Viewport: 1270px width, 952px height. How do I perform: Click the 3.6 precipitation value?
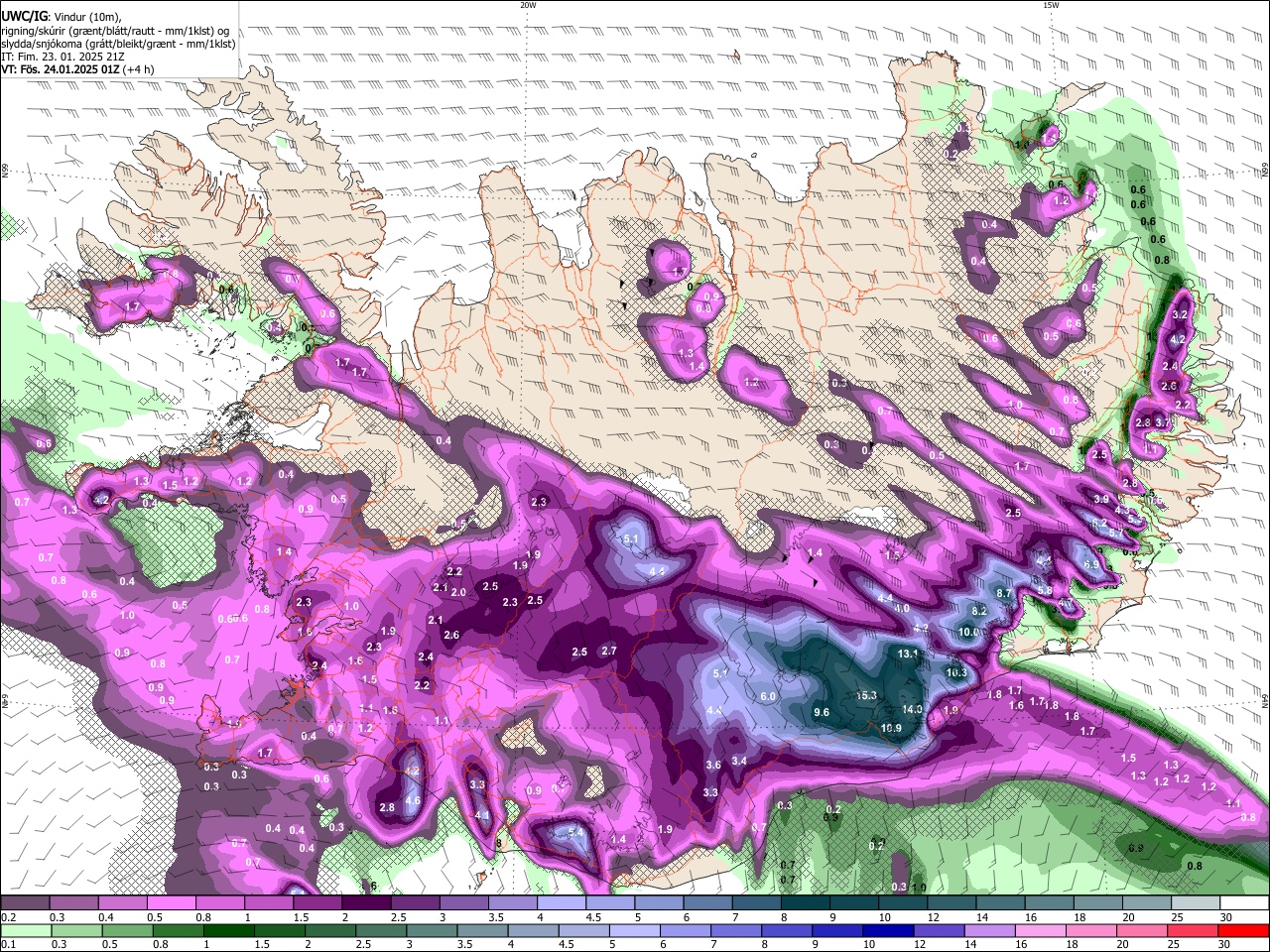click(x=713, y=765)
